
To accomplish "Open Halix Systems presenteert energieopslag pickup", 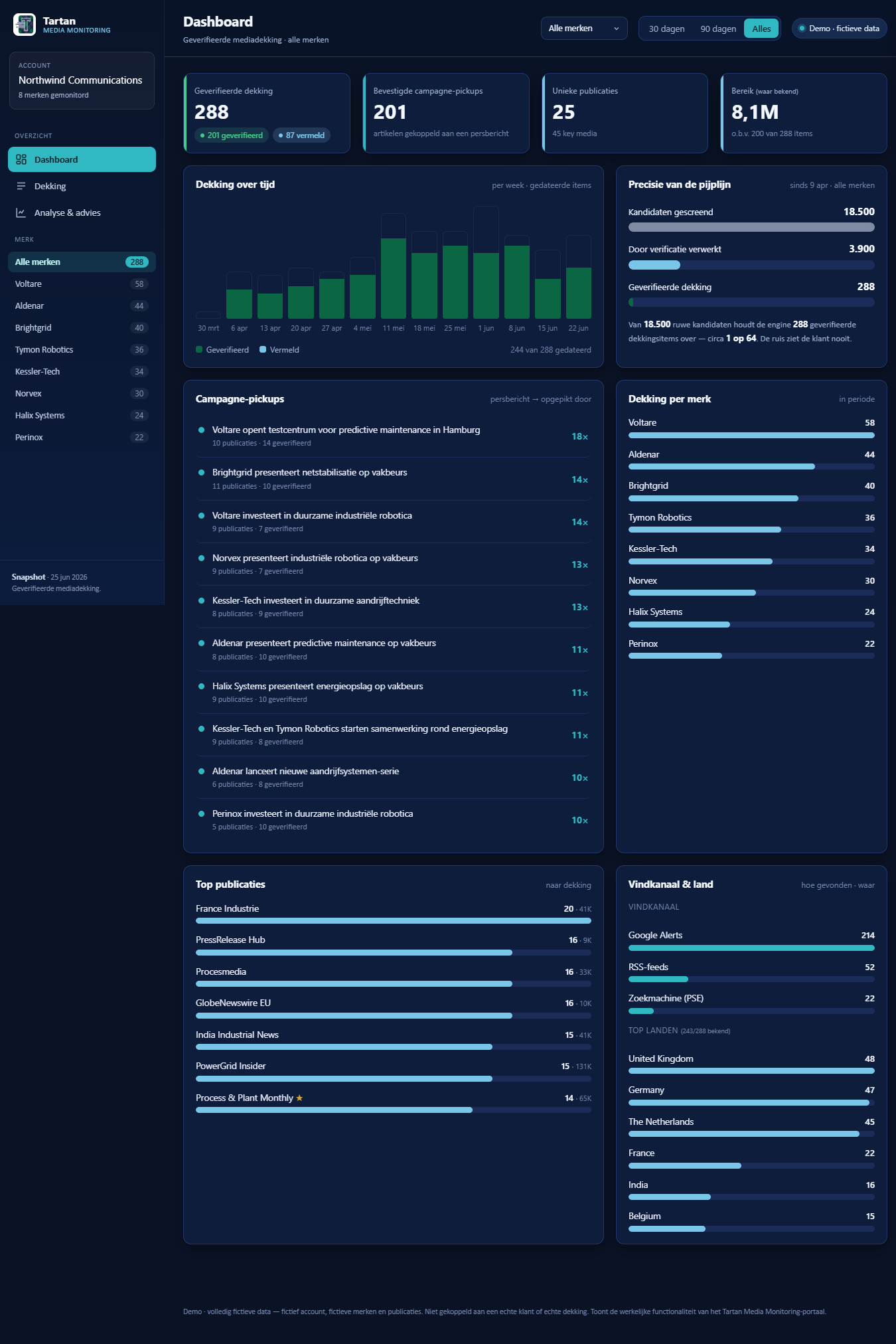I will 394,693.
